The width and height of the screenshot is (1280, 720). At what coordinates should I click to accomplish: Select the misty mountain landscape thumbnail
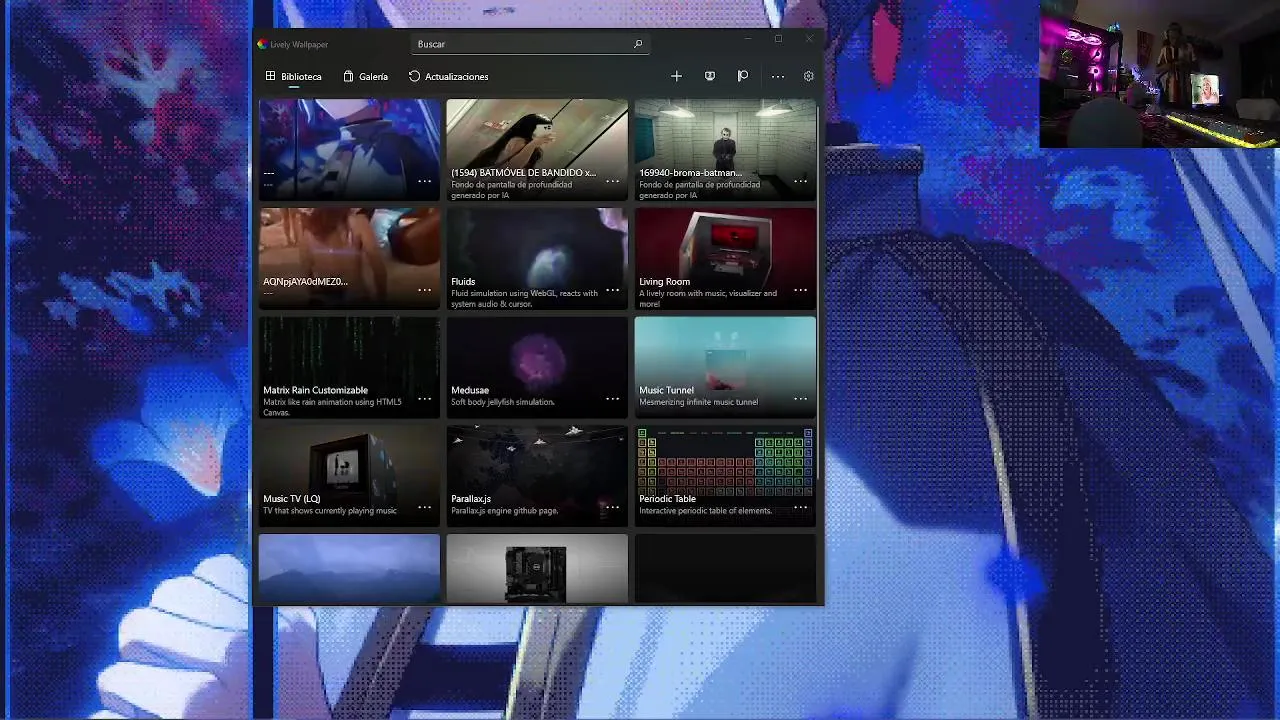pos(349,569)
